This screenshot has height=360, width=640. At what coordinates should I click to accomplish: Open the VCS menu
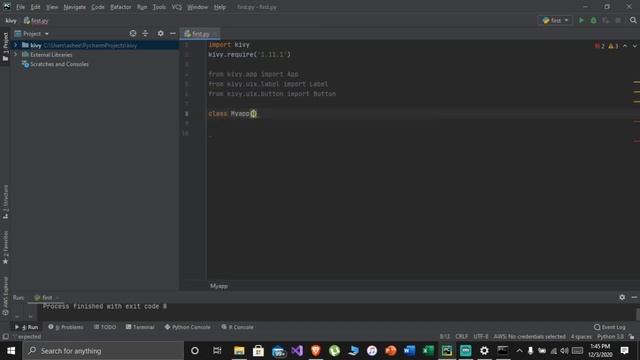pyautogui.click(x=177, y=7)
